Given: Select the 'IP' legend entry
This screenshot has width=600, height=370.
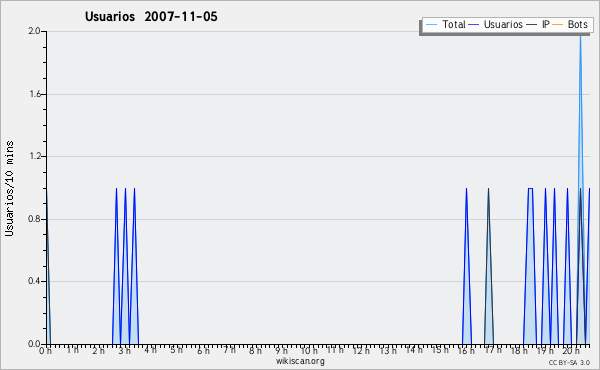Looking at the screenshot, I should coord(538,25).
